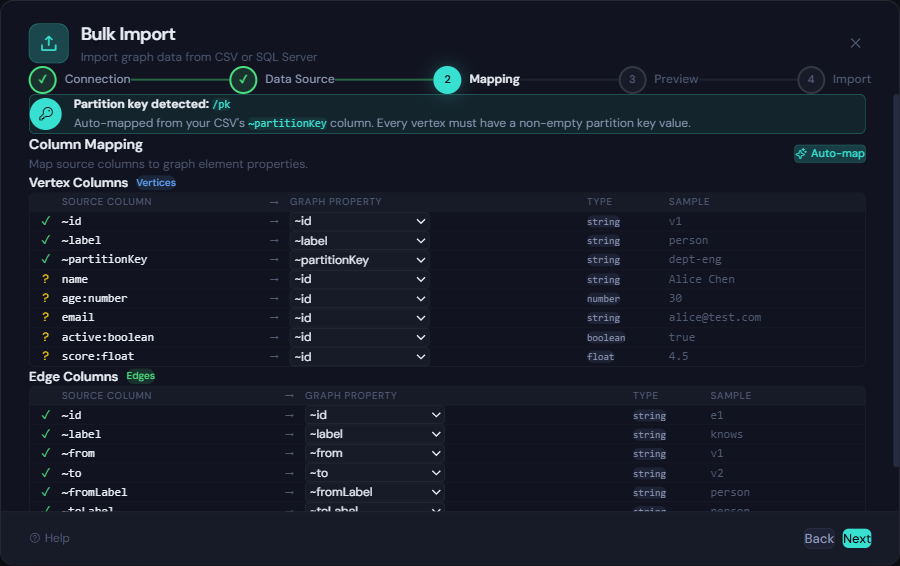The height and width of the screenshot is (566, 900).
Task: Click the sample value alice@test.com
Action: [x=715, y=317]
